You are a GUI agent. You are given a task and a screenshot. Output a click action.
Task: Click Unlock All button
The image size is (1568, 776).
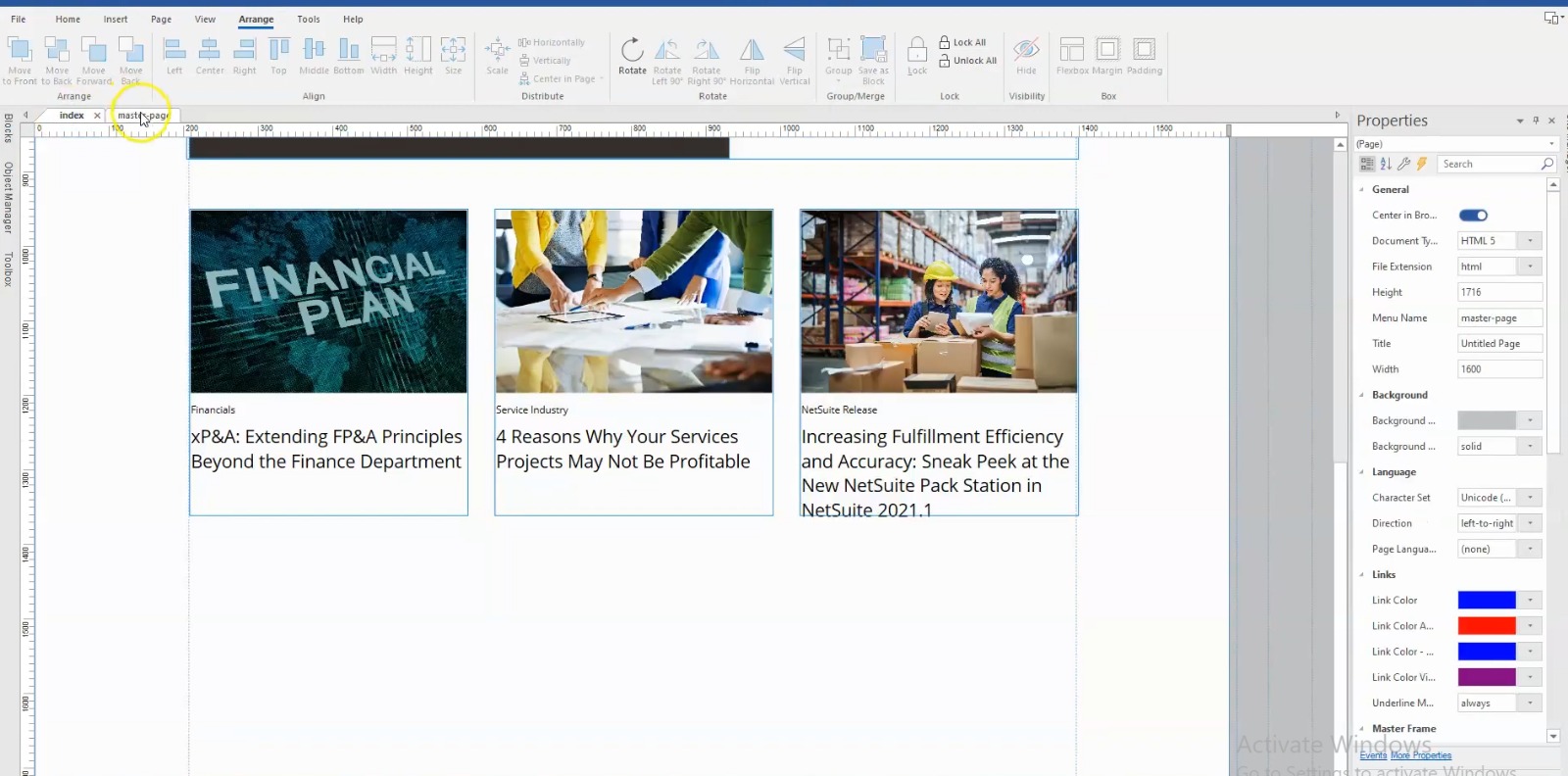coord(967,61)
